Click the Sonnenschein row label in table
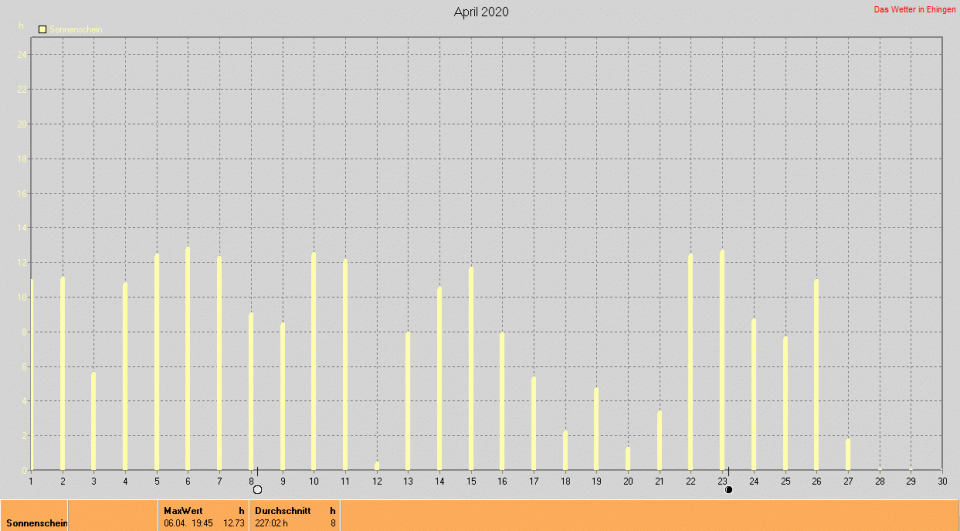 pyautogui.click(x=36, y=523)
